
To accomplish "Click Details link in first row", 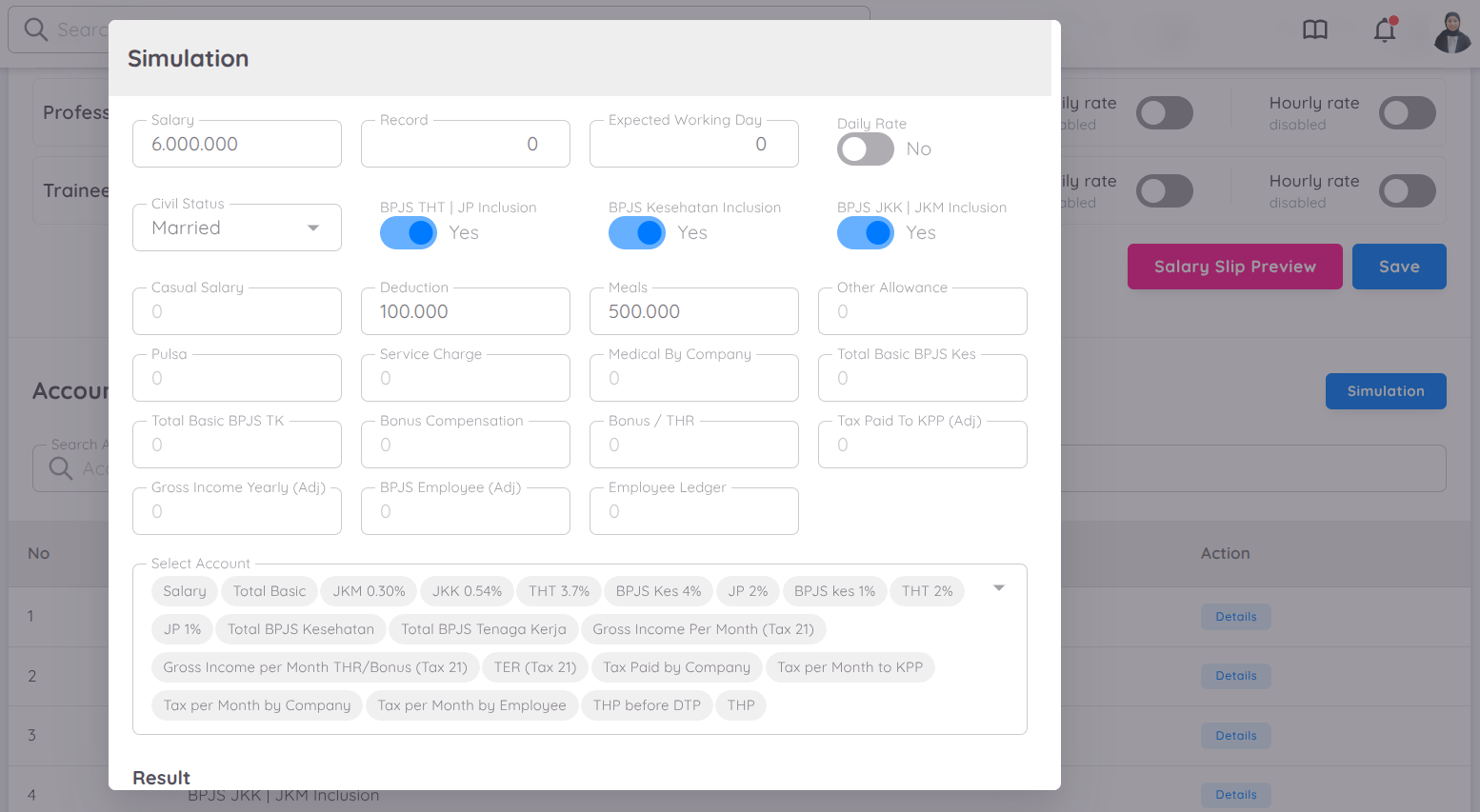I will tap(1235, 617).
